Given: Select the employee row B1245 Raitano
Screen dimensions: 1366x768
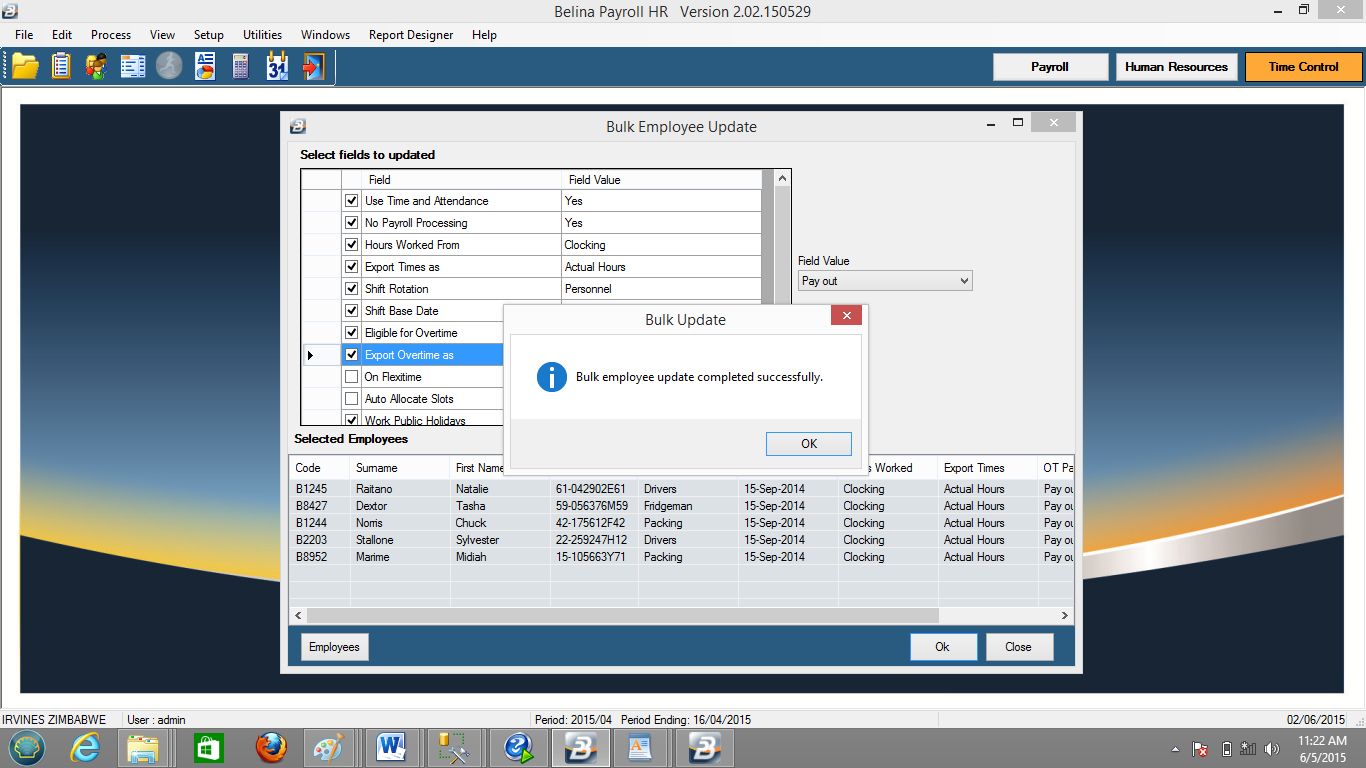Looking at the screenshot, I should (681, 489).
